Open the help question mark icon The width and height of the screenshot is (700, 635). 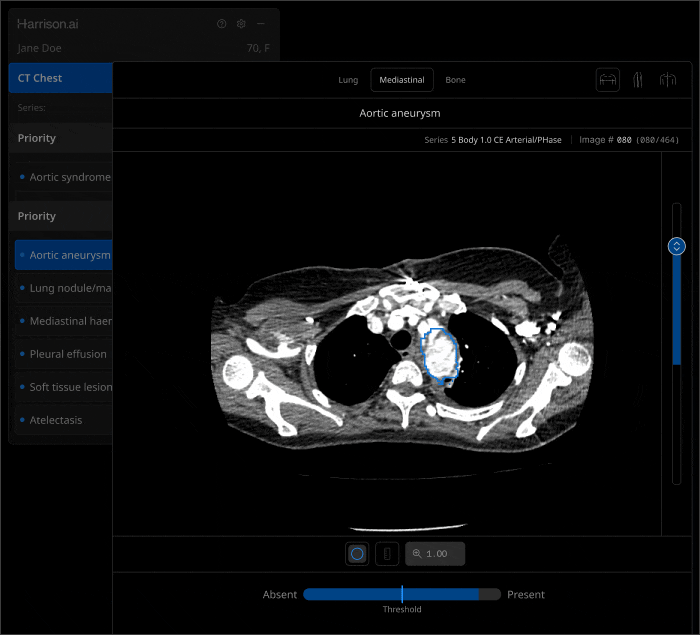coord(222,24)
